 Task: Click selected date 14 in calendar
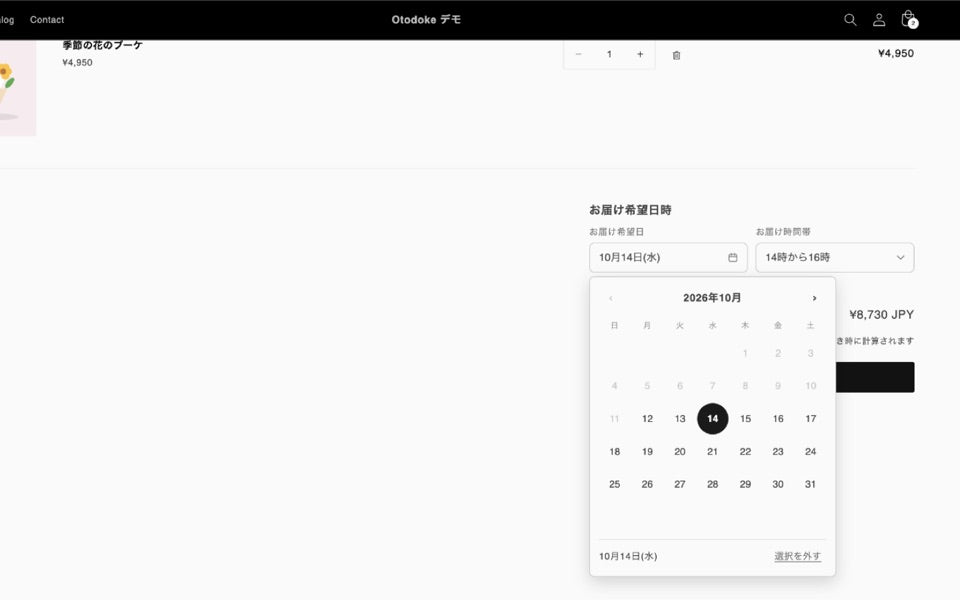713,419
